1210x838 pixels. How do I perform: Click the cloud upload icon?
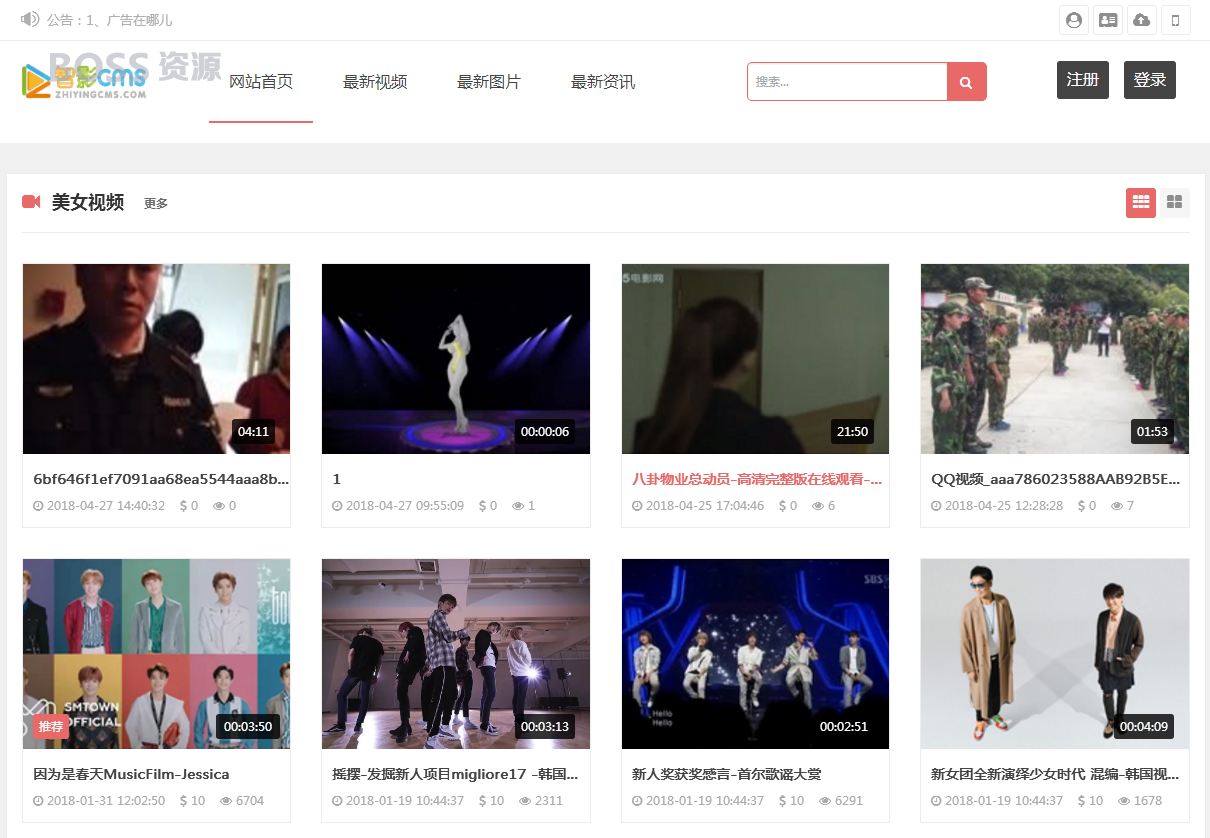pyautogui.click(x=1142, y=20)
